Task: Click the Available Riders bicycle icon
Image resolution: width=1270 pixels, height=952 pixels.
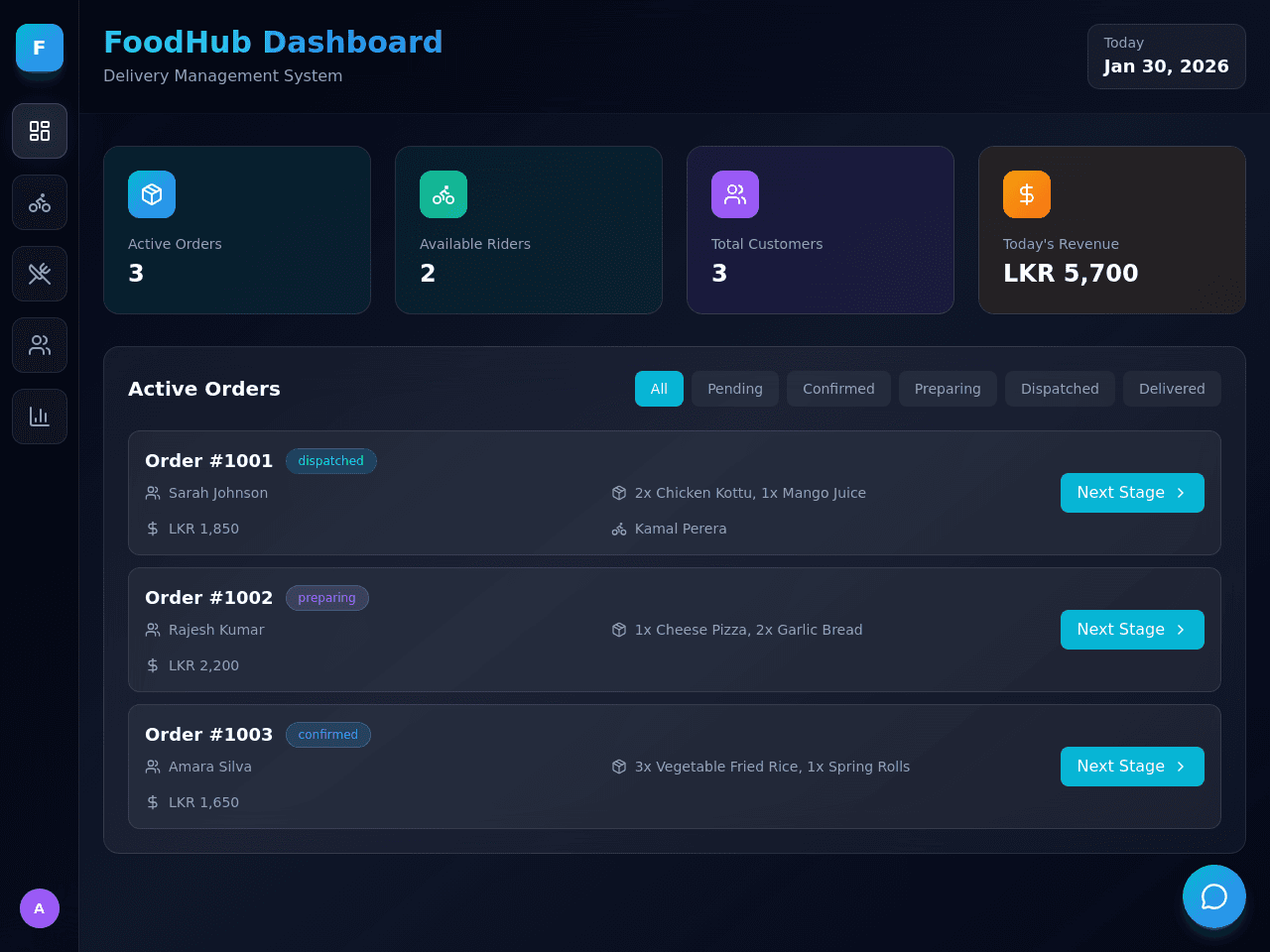Action: [x=444, y=194]
